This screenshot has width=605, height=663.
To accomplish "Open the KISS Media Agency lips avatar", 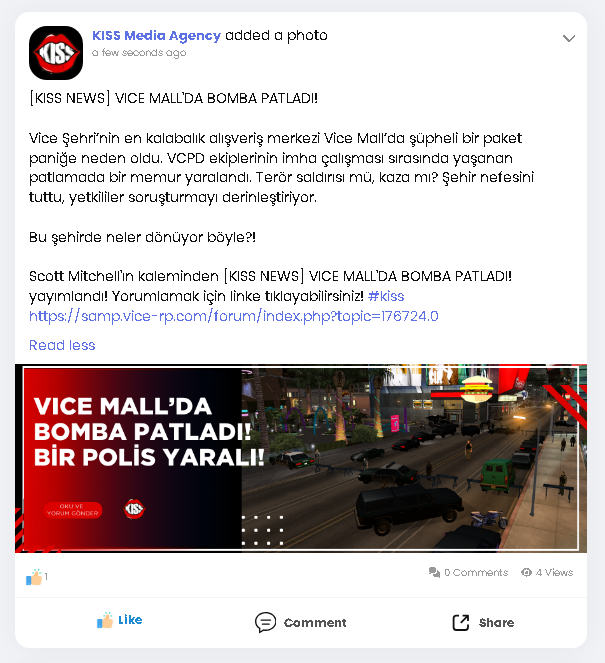I will (56, 53).
